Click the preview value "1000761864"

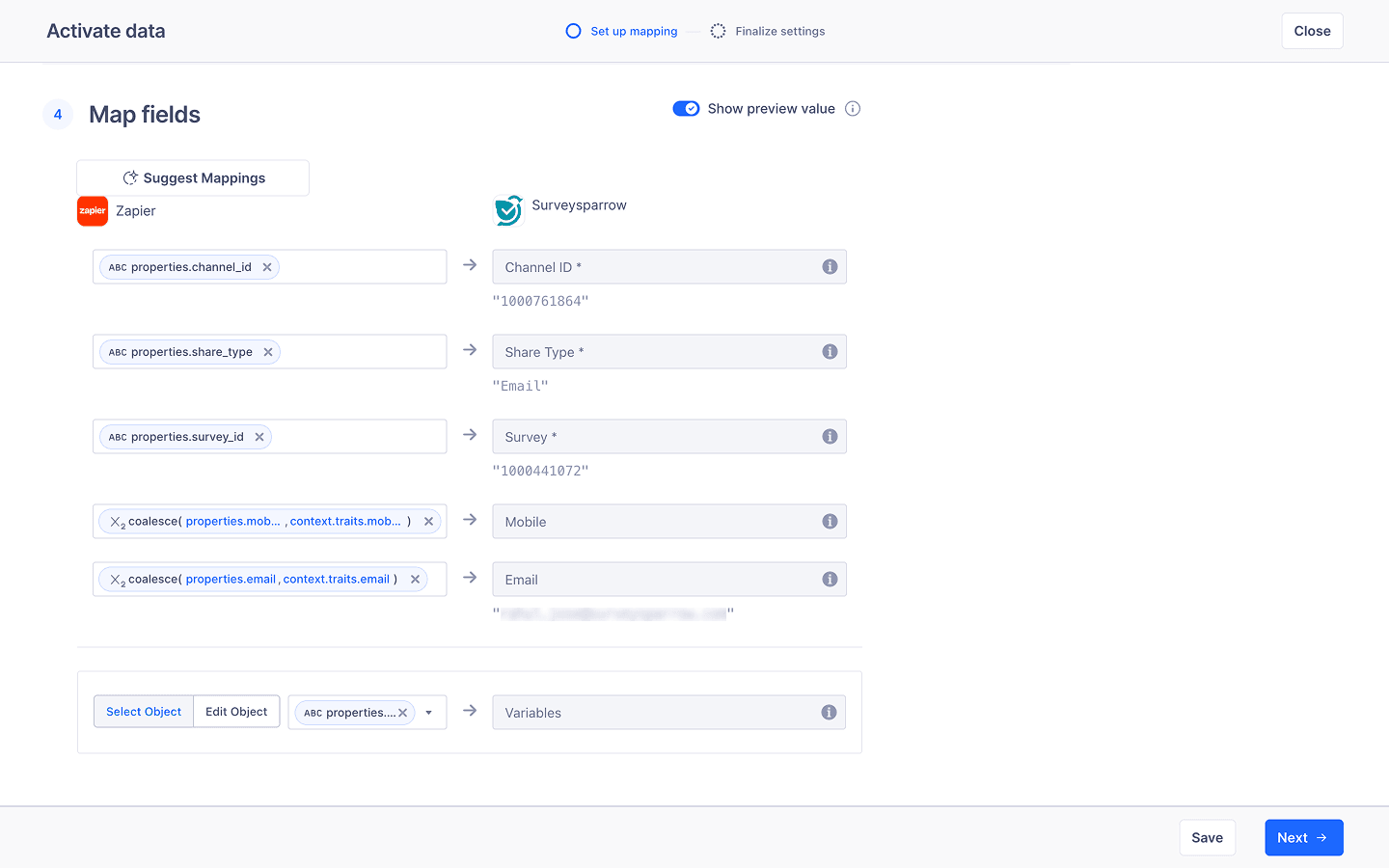[540, 301]
